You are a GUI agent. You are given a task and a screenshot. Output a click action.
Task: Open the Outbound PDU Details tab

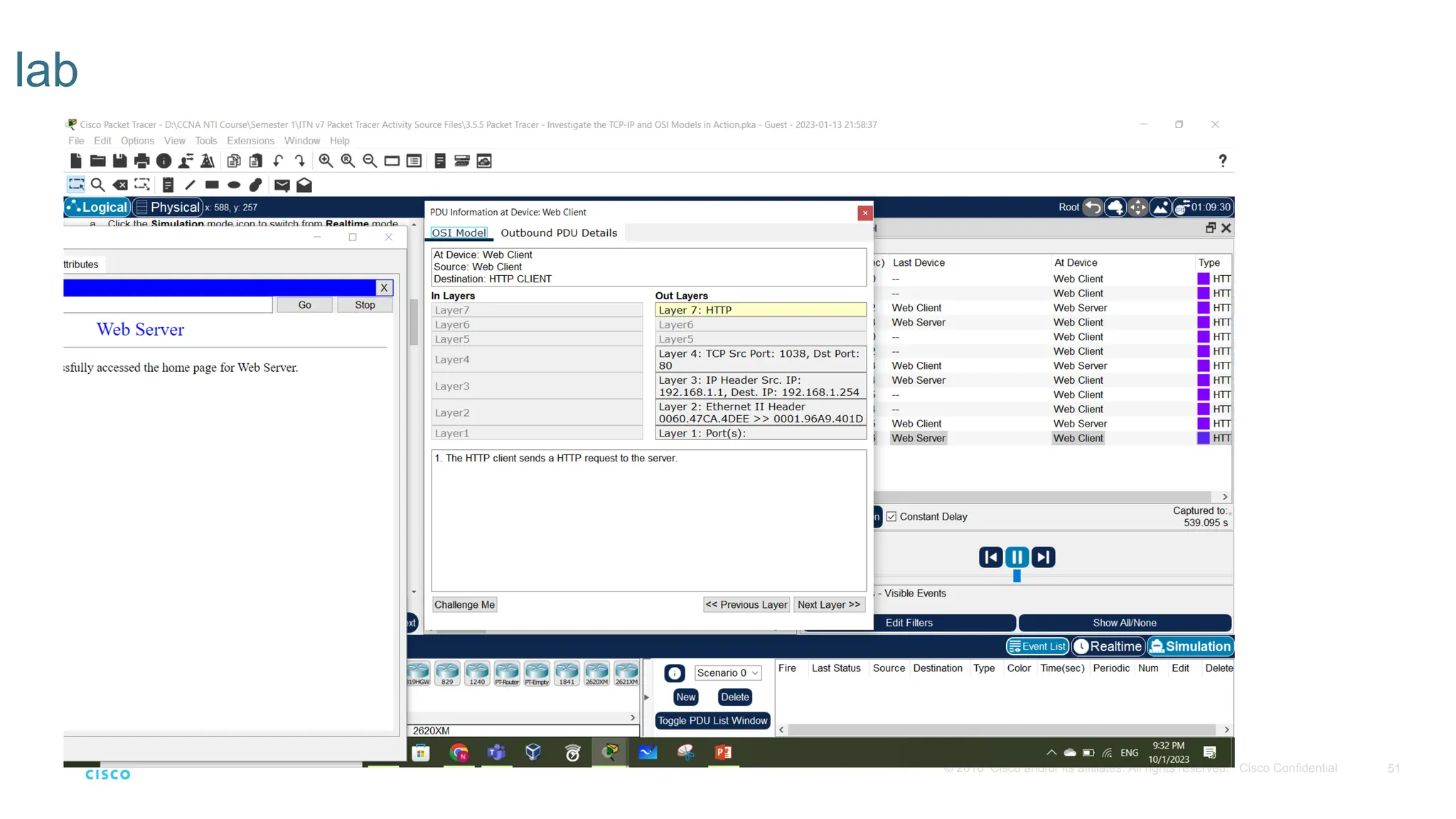click(x=559, y=233)
